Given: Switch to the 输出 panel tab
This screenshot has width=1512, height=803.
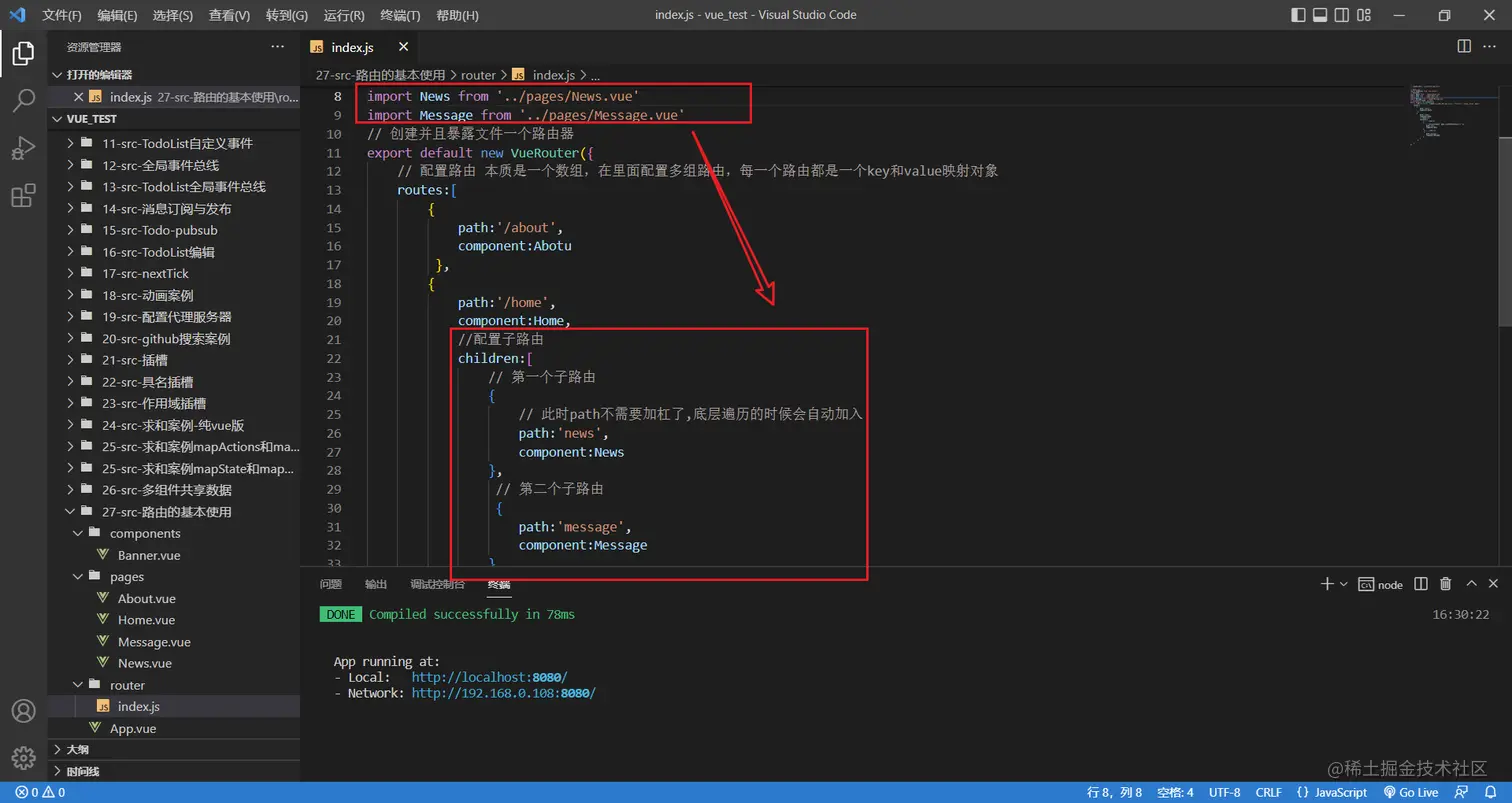Looking at the screenshot, I should pyautogui.click(x=375, y=584).
